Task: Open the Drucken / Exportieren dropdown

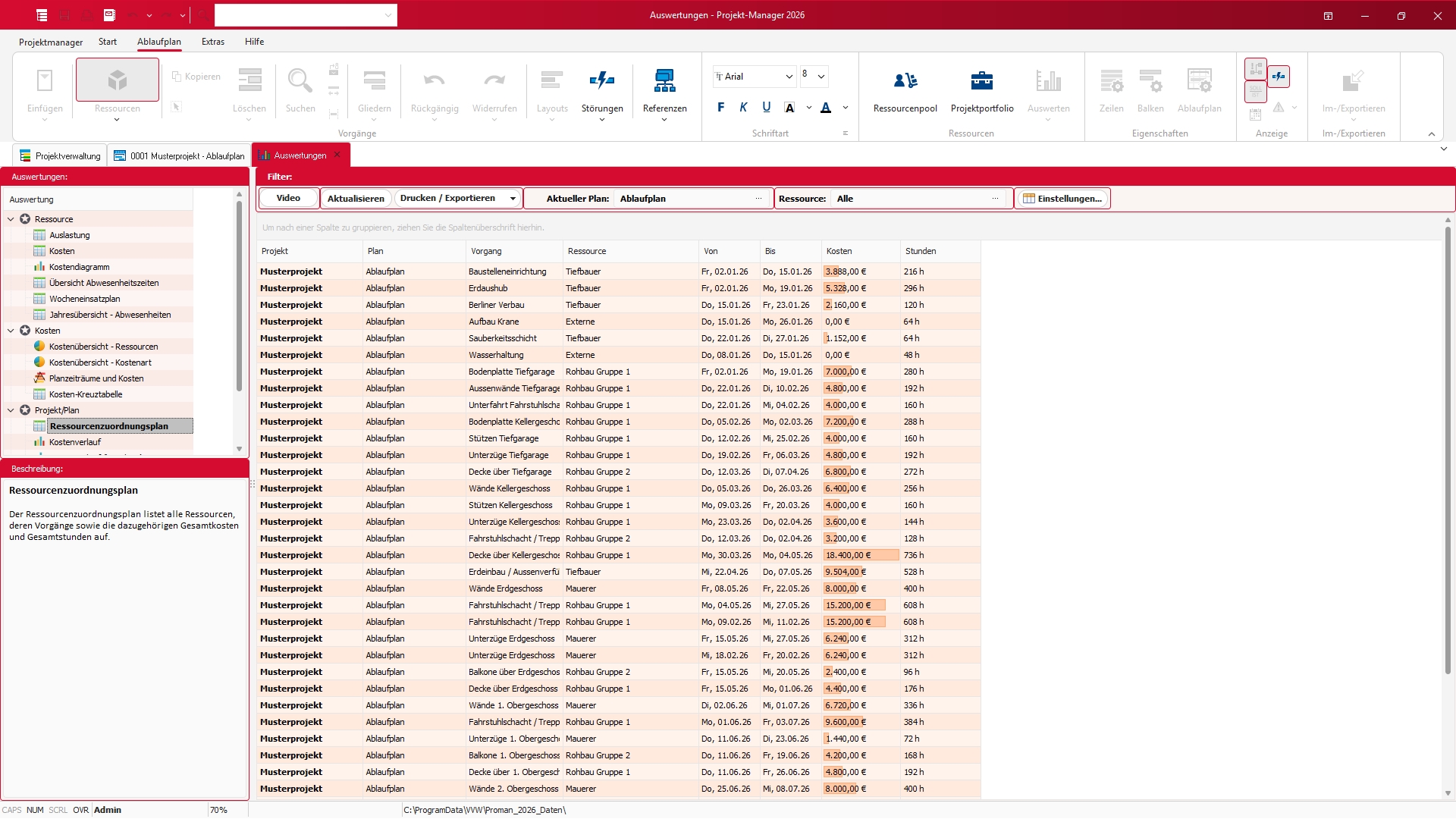Action: [513, 199]
